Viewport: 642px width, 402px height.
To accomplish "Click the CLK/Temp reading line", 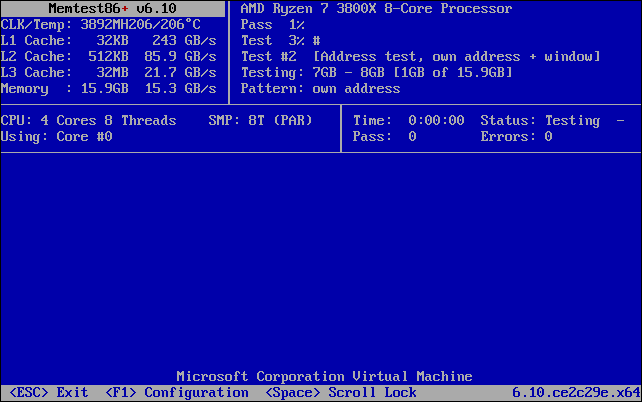I will [101, 25].
